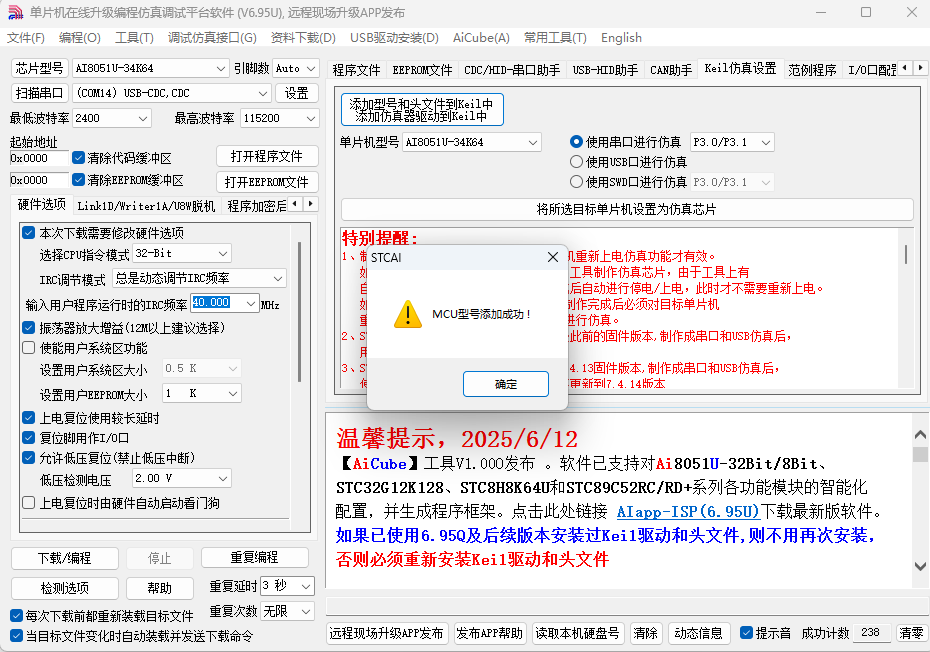The height and width of the screenshot is (652, 930).
Task: Expand the IRC频率 40.000 MHz dropdown
Action: [x=251, y=303]
